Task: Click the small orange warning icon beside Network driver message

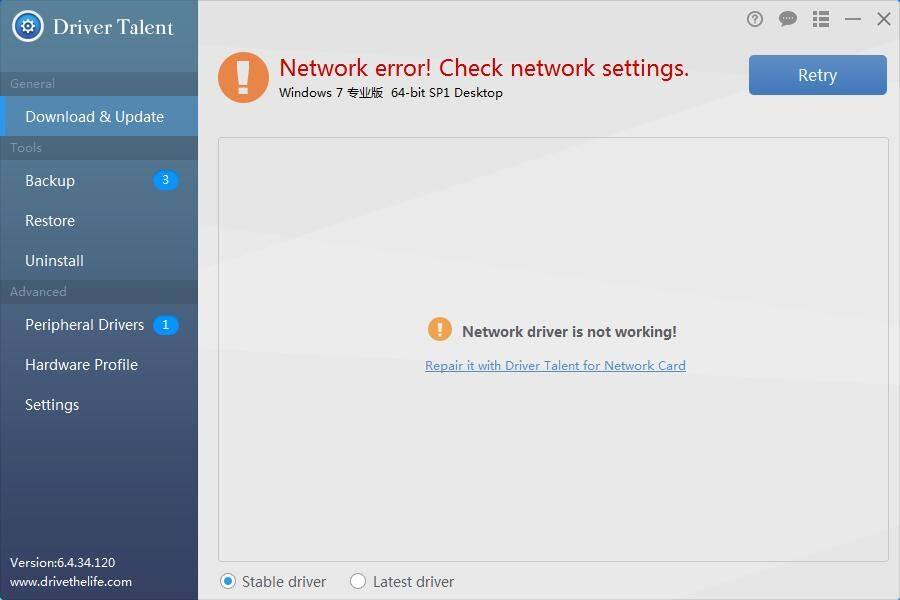Action: tap(440, 329)
